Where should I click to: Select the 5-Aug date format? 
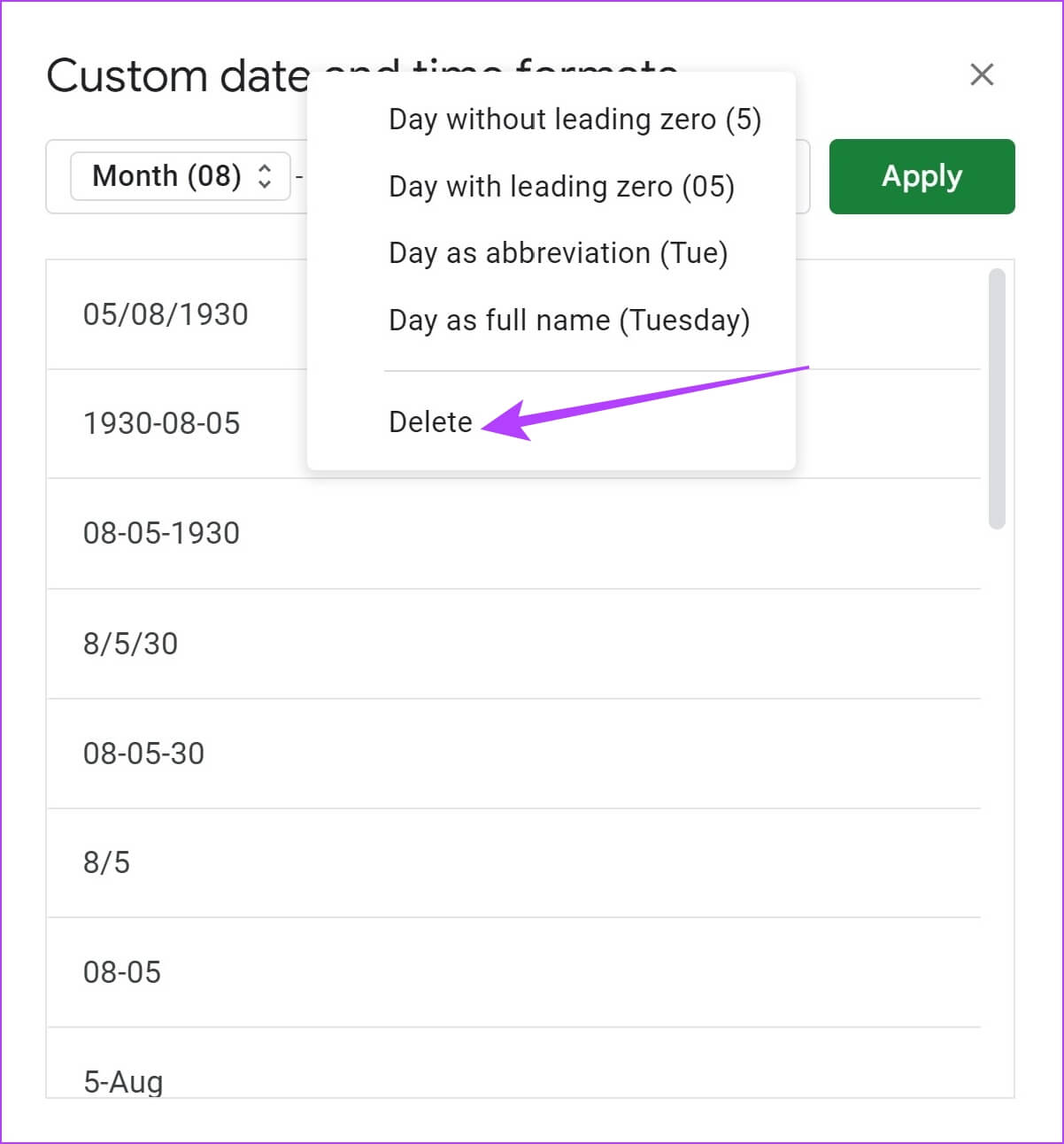(x=123, y=1080)
